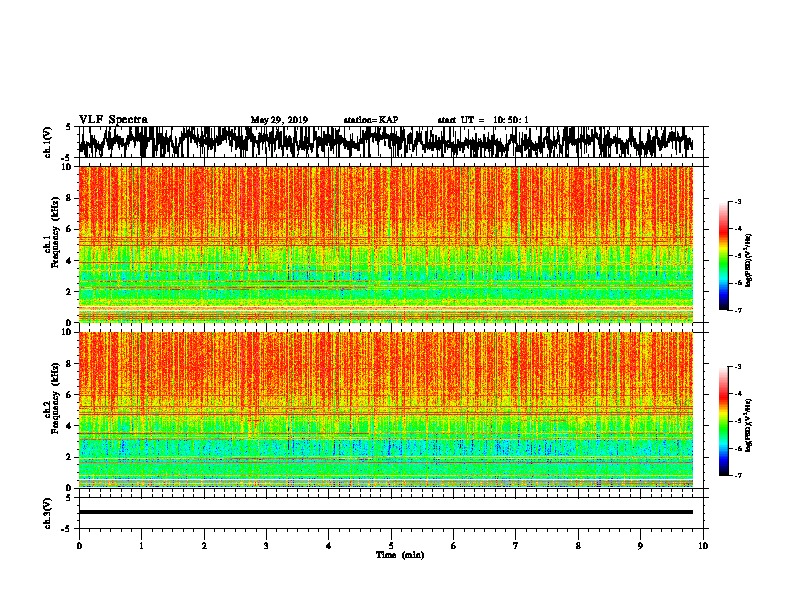Click the "station=KAP" label
Image resolution: width=792 pixels, height=612 pixels.
(x=371, y=120)
